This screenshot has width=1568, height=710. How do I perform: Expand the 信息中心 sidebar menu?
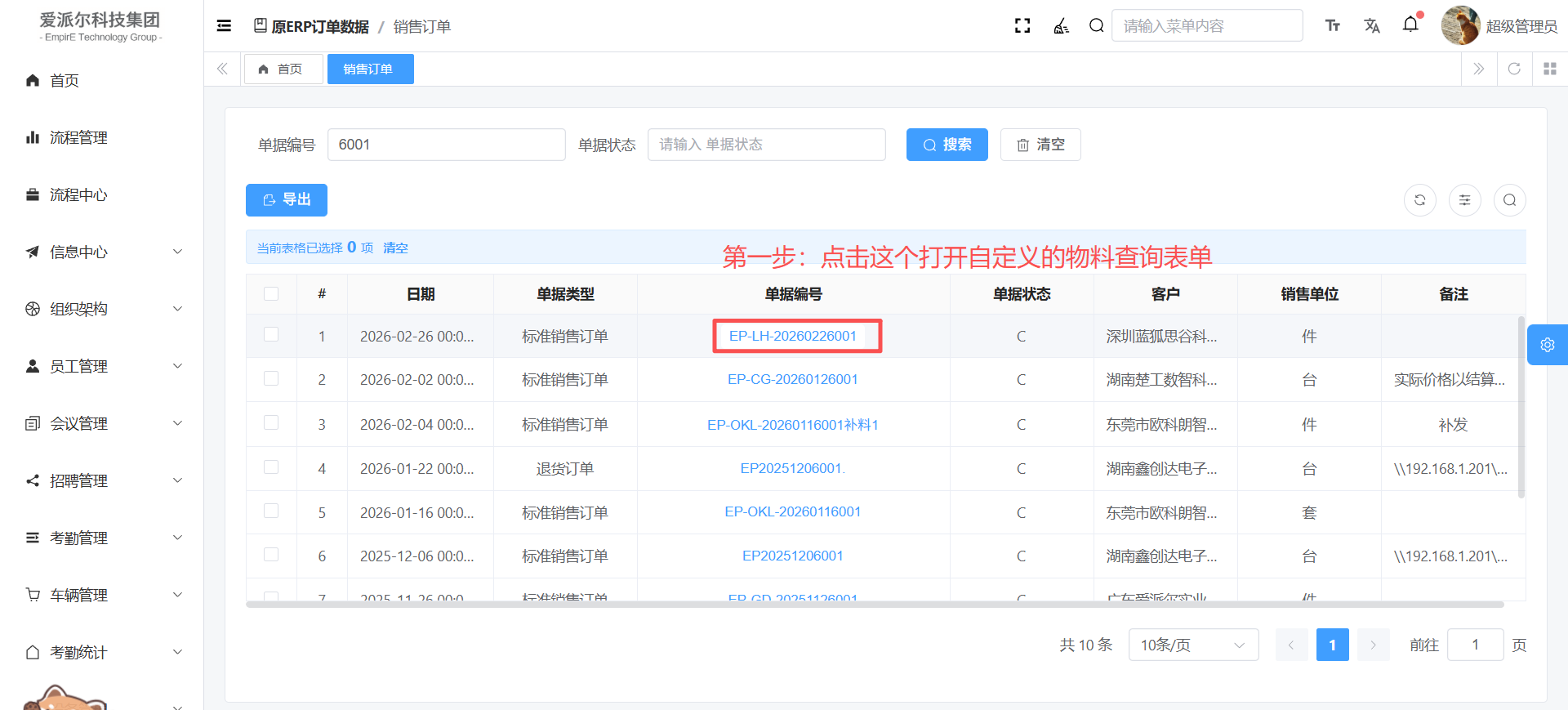pos(102,252)
